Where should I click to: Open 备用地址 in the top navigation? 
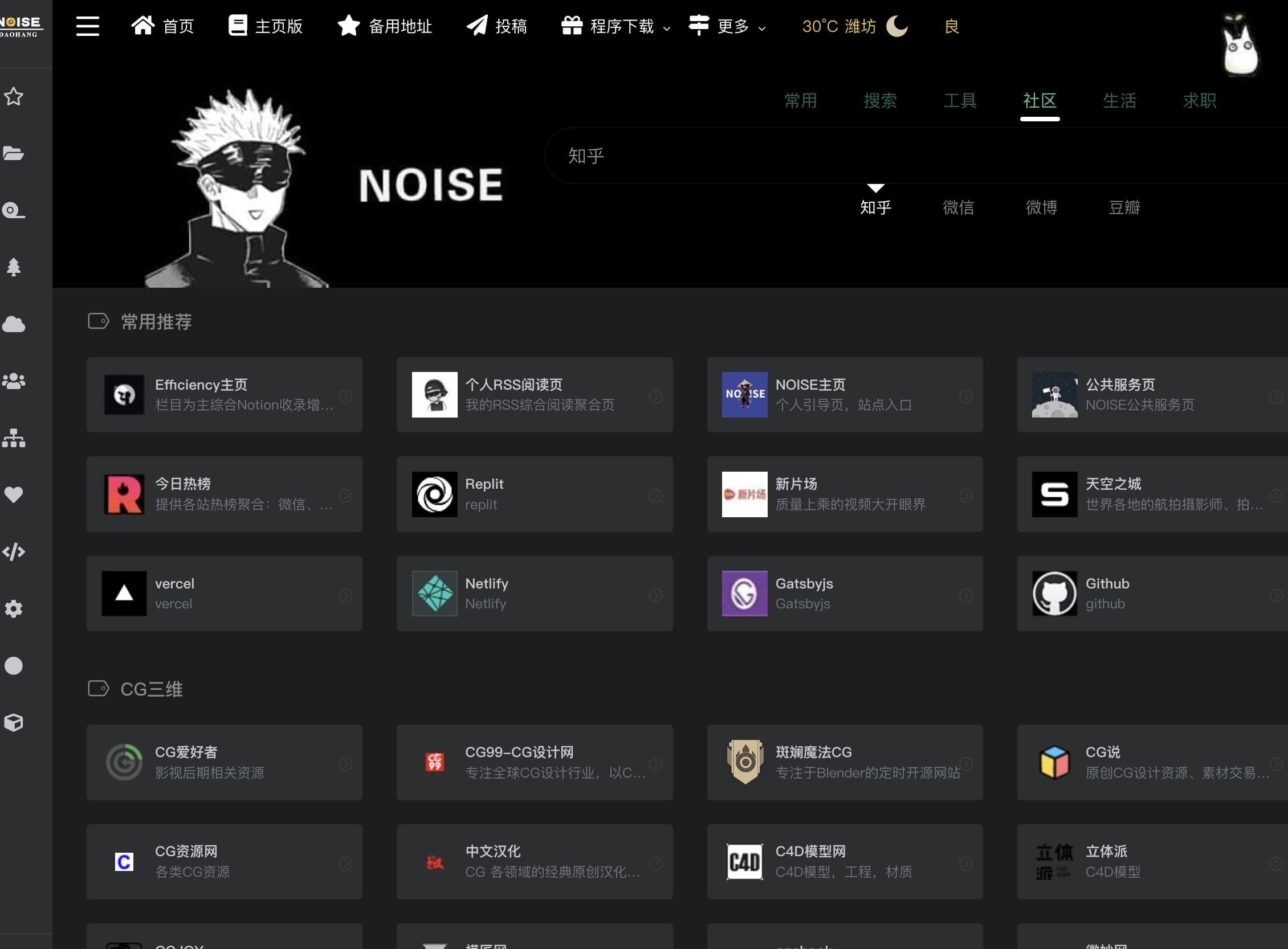385,26
